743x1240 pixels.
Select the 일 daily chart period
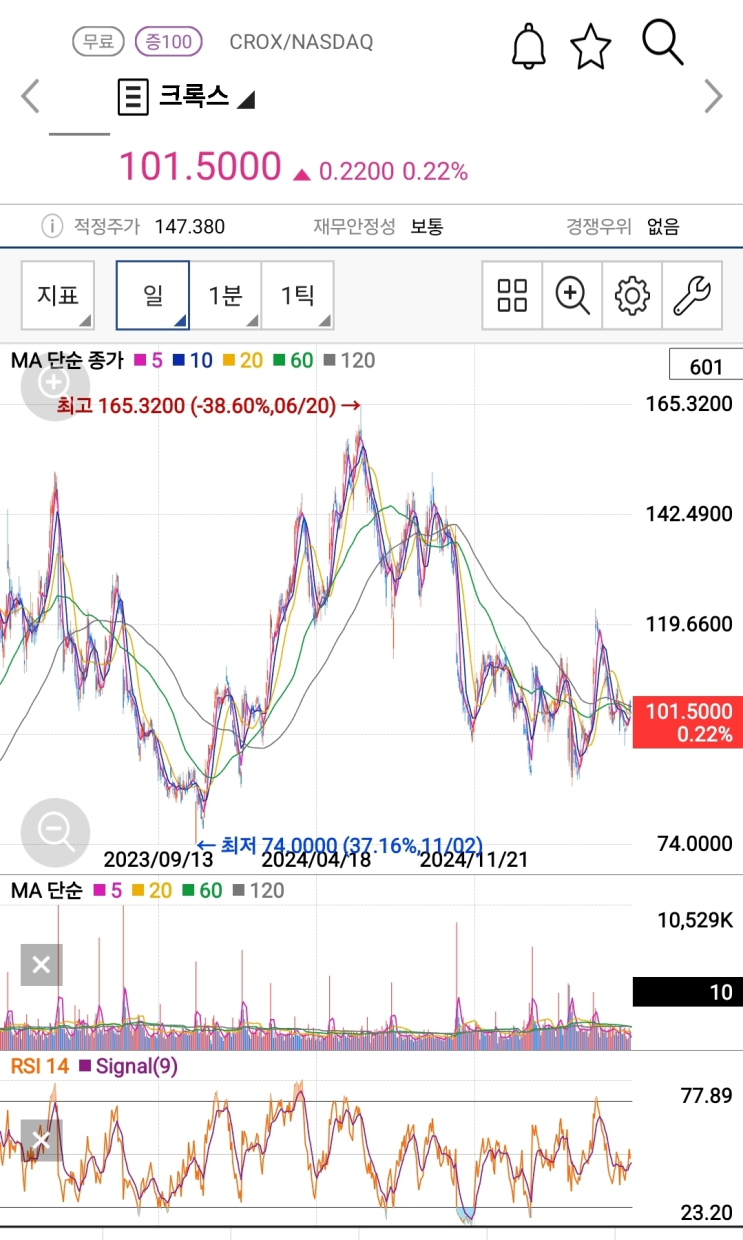(x=153, y=295)
